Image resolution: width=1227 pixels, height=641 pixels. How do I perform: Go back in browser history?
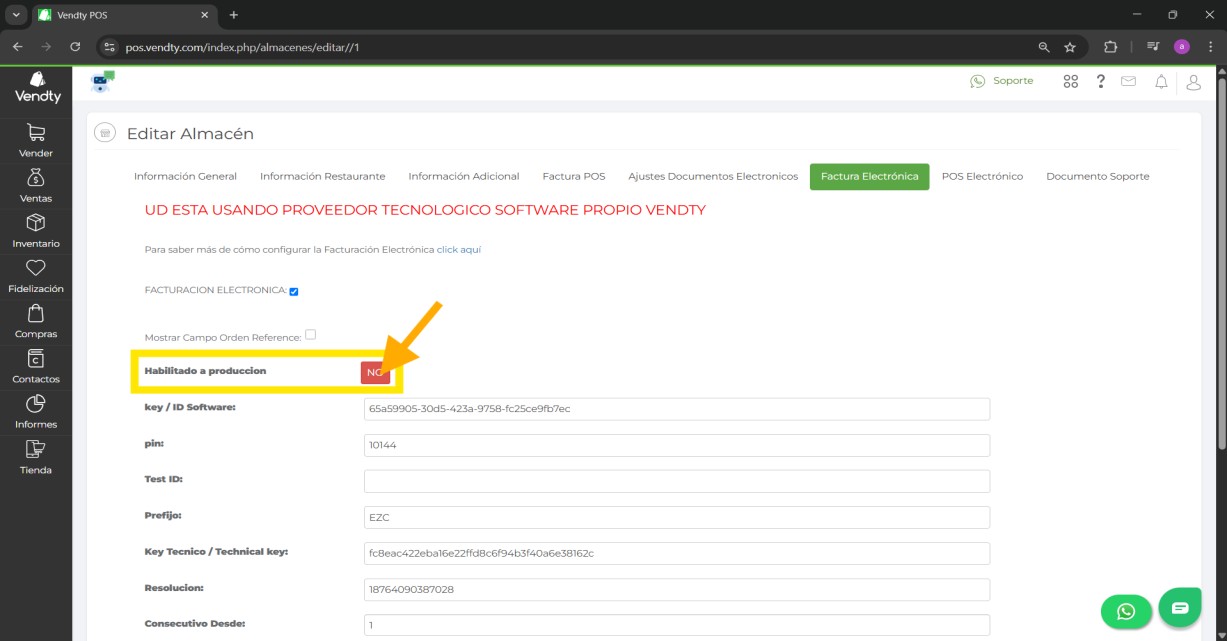coord(17,47)
